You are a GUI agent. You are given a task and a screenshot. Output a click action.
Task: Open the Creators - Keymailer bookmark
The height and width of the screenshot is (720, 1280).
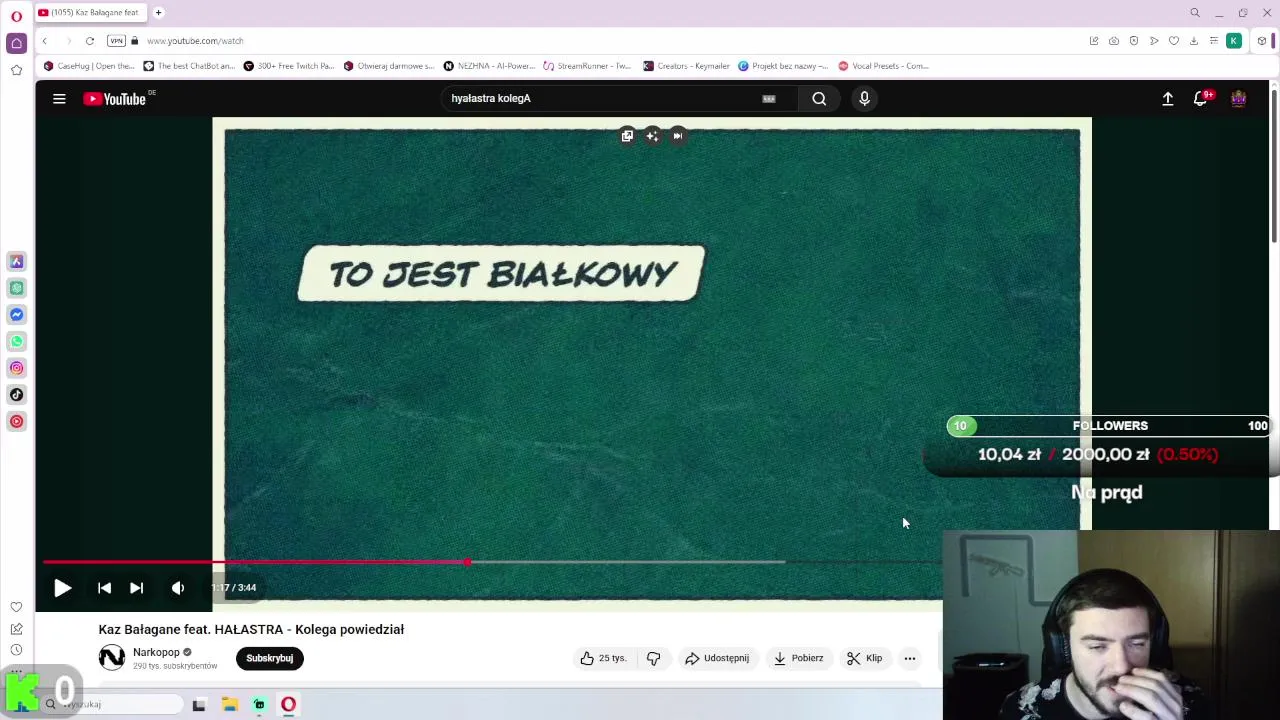686,66
